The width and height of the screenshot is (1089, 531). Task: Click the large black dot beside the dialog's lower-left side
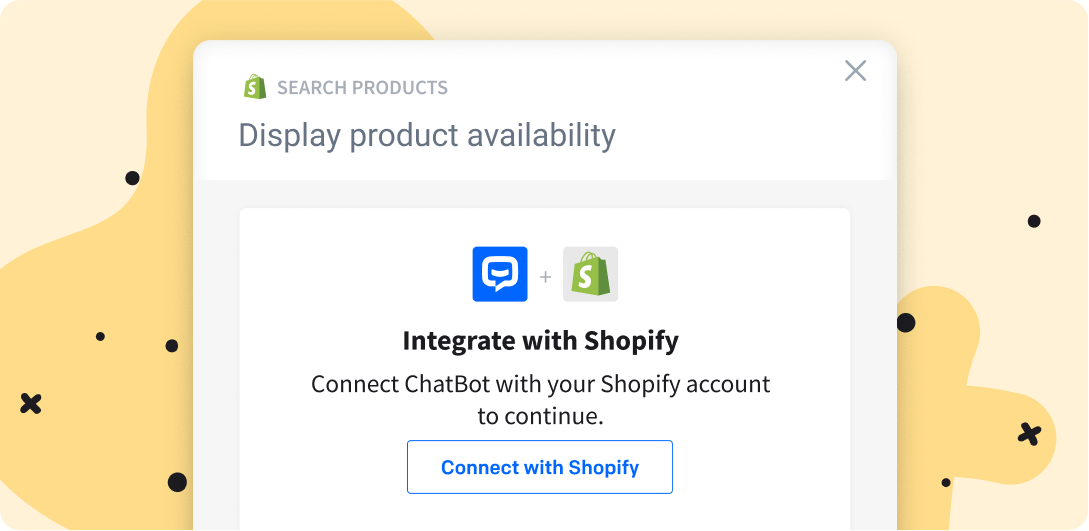(177, 482)
